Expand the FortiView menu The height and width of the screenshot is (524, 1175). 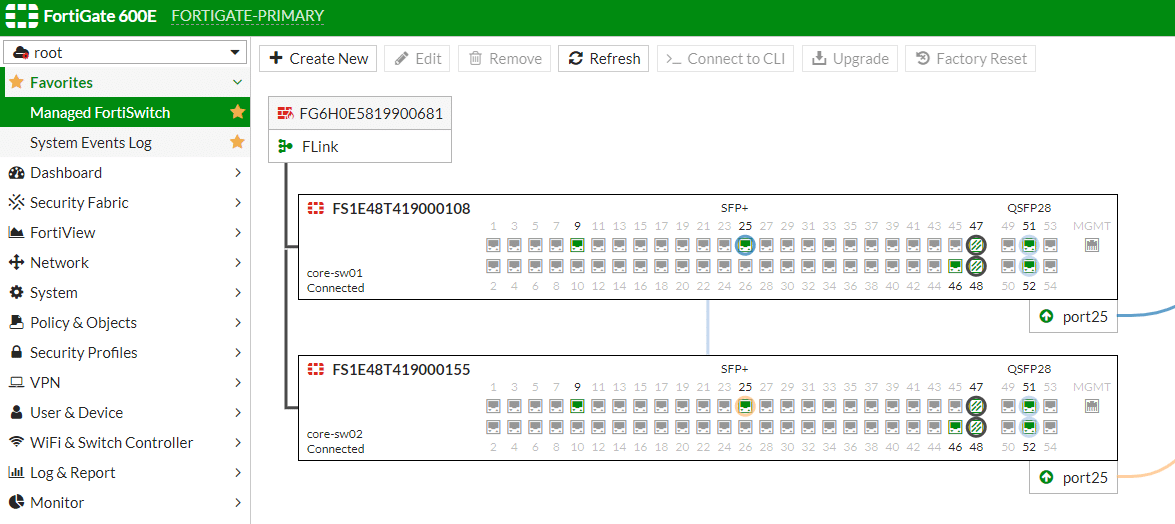[x=125, y=232]
